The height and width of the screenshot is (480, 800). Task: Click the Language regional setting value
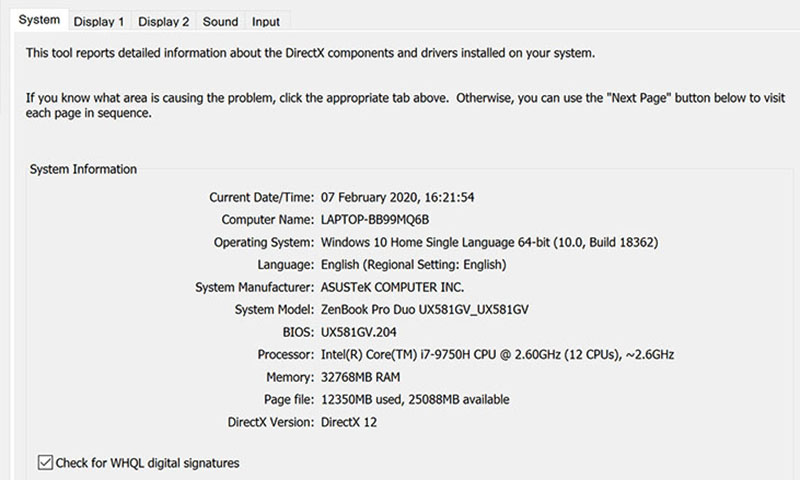click(x=413, y=265)
